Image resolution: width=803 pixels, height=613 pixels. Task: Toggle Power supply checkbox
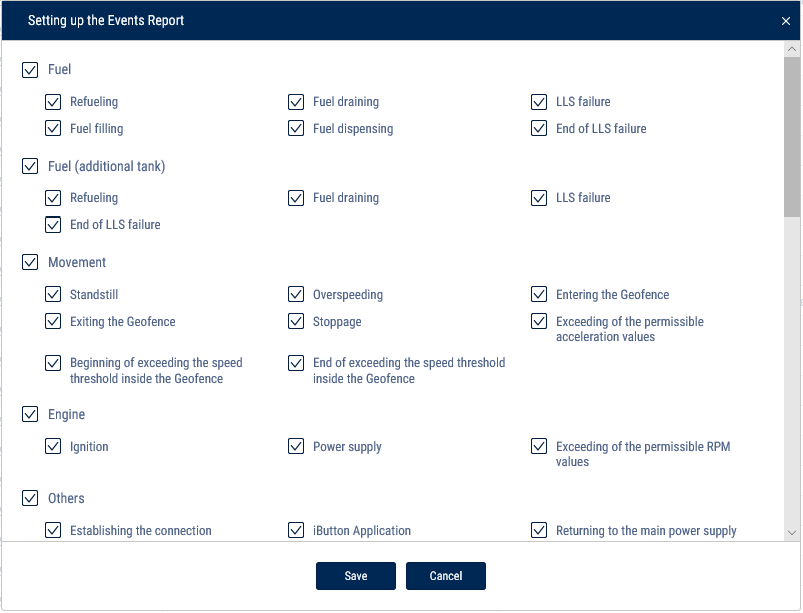coord(295,446)
